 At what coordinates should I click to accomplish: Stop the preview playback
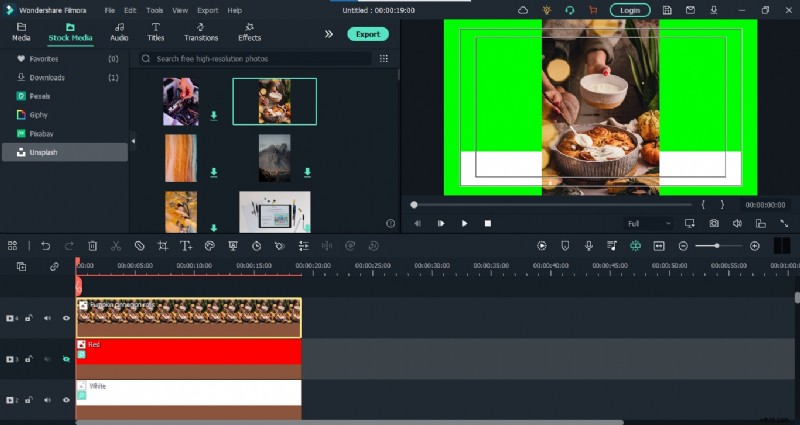coord(488,223)
